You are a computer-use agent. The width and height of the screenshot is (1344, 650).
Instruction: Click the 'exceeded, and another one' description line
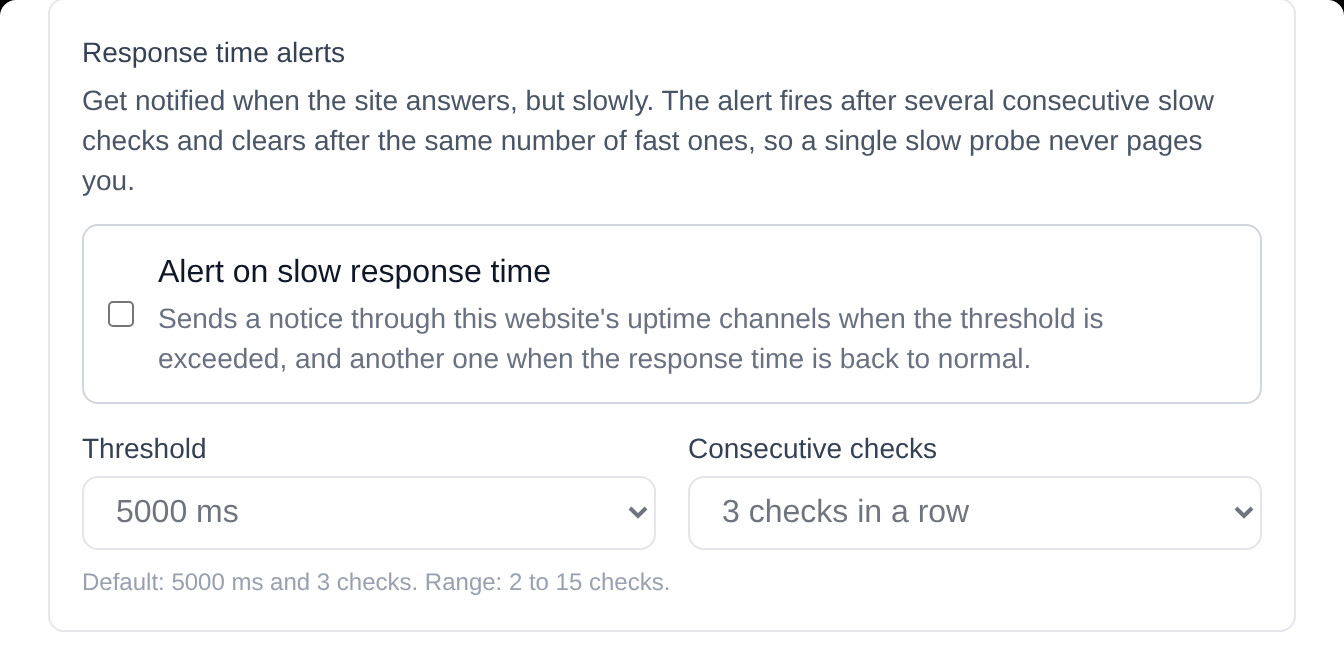click(x=594, y=359)
